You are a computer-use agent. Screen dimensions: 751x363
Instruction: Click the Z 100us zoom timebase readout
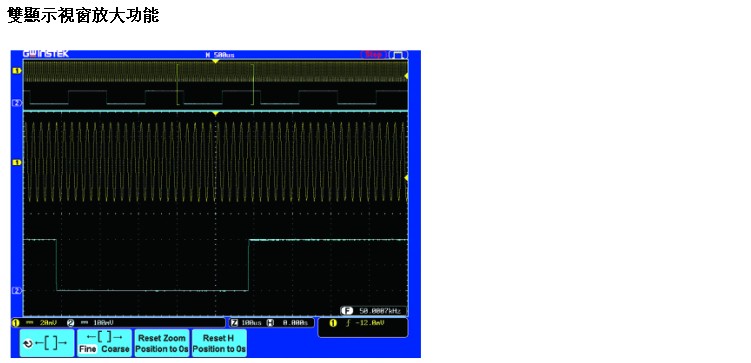pyautogui.click(x=246, y=323)
